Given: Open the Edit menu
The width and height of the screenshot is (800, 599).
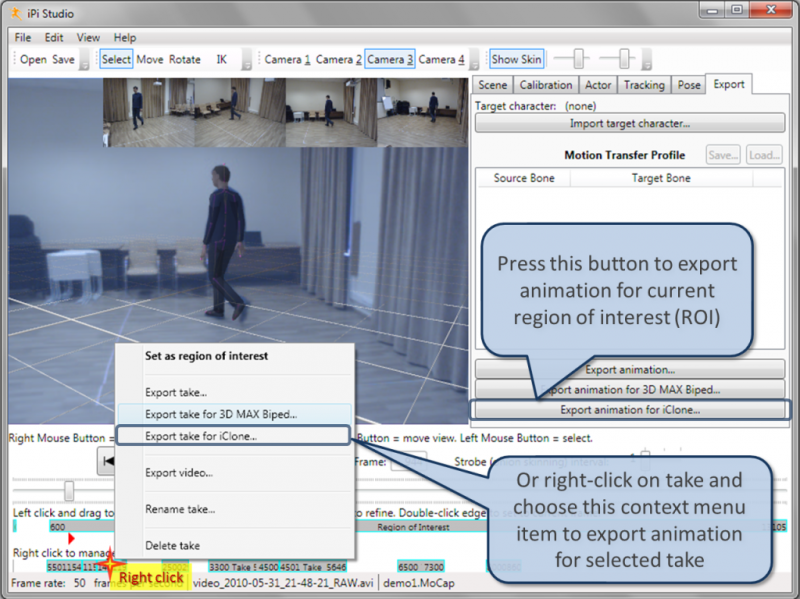Looking at the screenshot, I should pos(54,37).
